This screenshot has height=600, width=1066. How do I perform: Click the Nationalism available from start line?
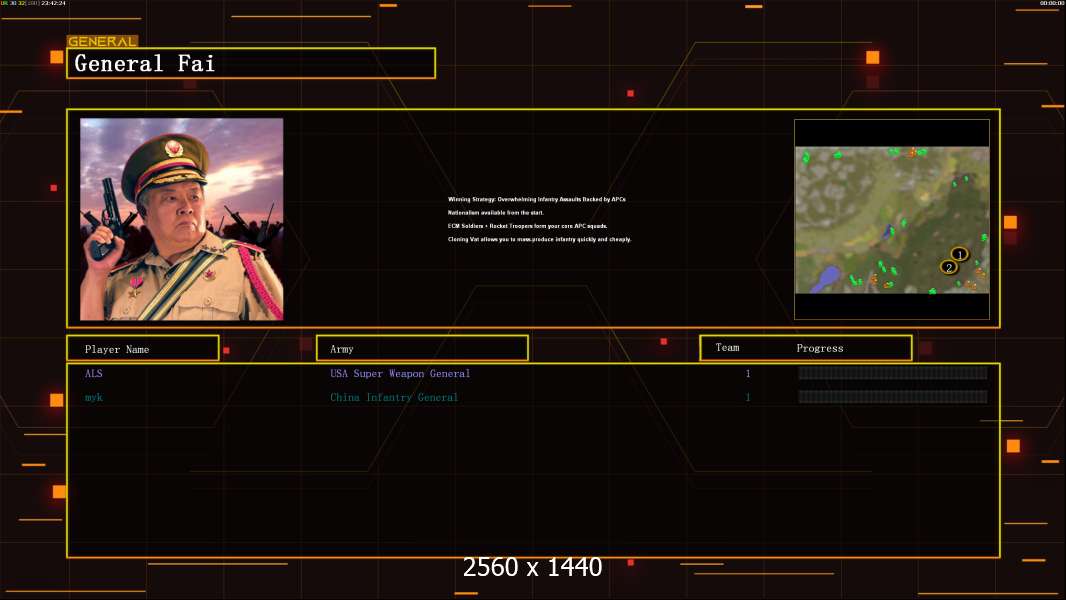pos(496,213)
